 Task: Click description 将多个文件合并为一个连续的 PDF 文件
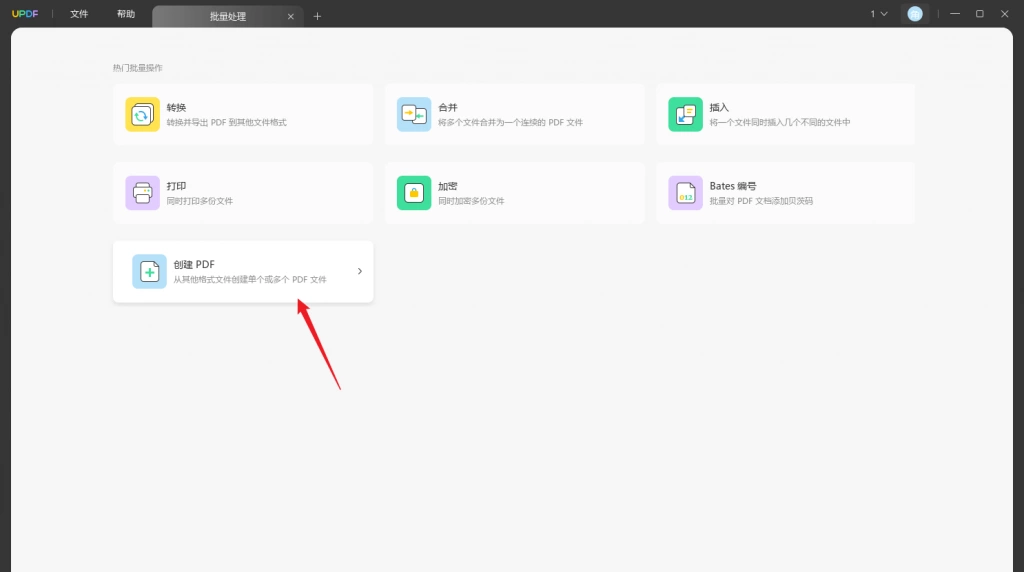[x=511, y=122]
